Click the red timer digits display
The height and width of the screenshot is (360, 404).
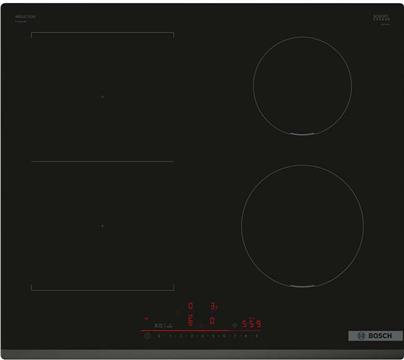pyautogui.click(x=252, y=324)
